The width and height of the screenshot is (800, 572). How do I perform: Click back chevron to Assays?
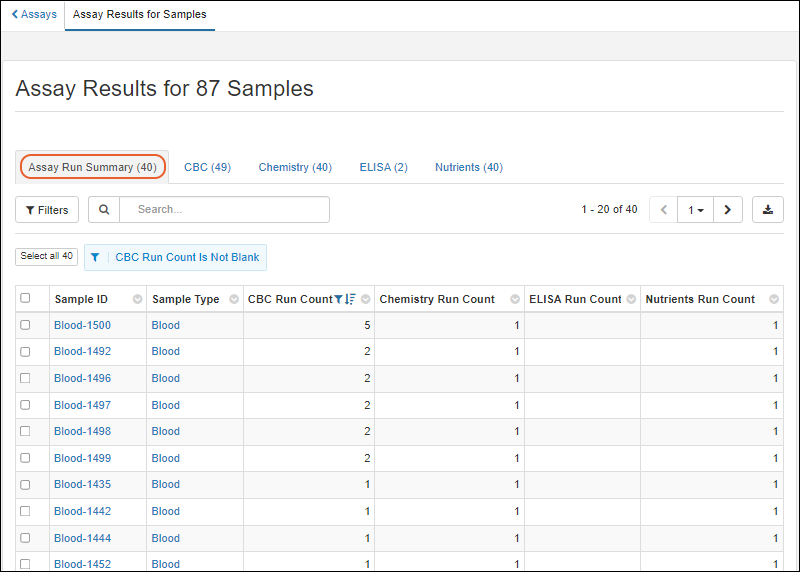[15, 15]
